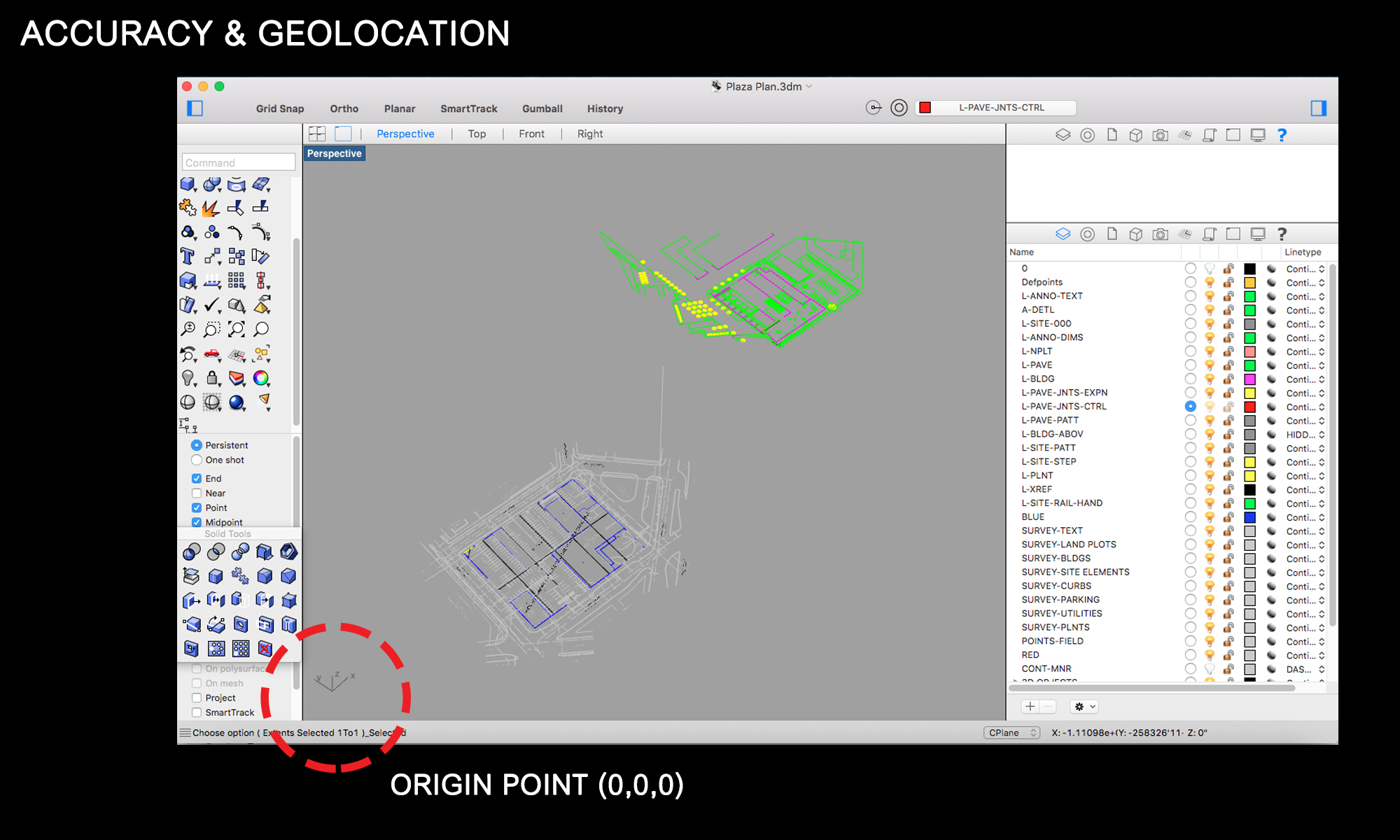Toggle the Ortho button
This screenshot has height=840, width=1400.
click(x=344, y=108)
